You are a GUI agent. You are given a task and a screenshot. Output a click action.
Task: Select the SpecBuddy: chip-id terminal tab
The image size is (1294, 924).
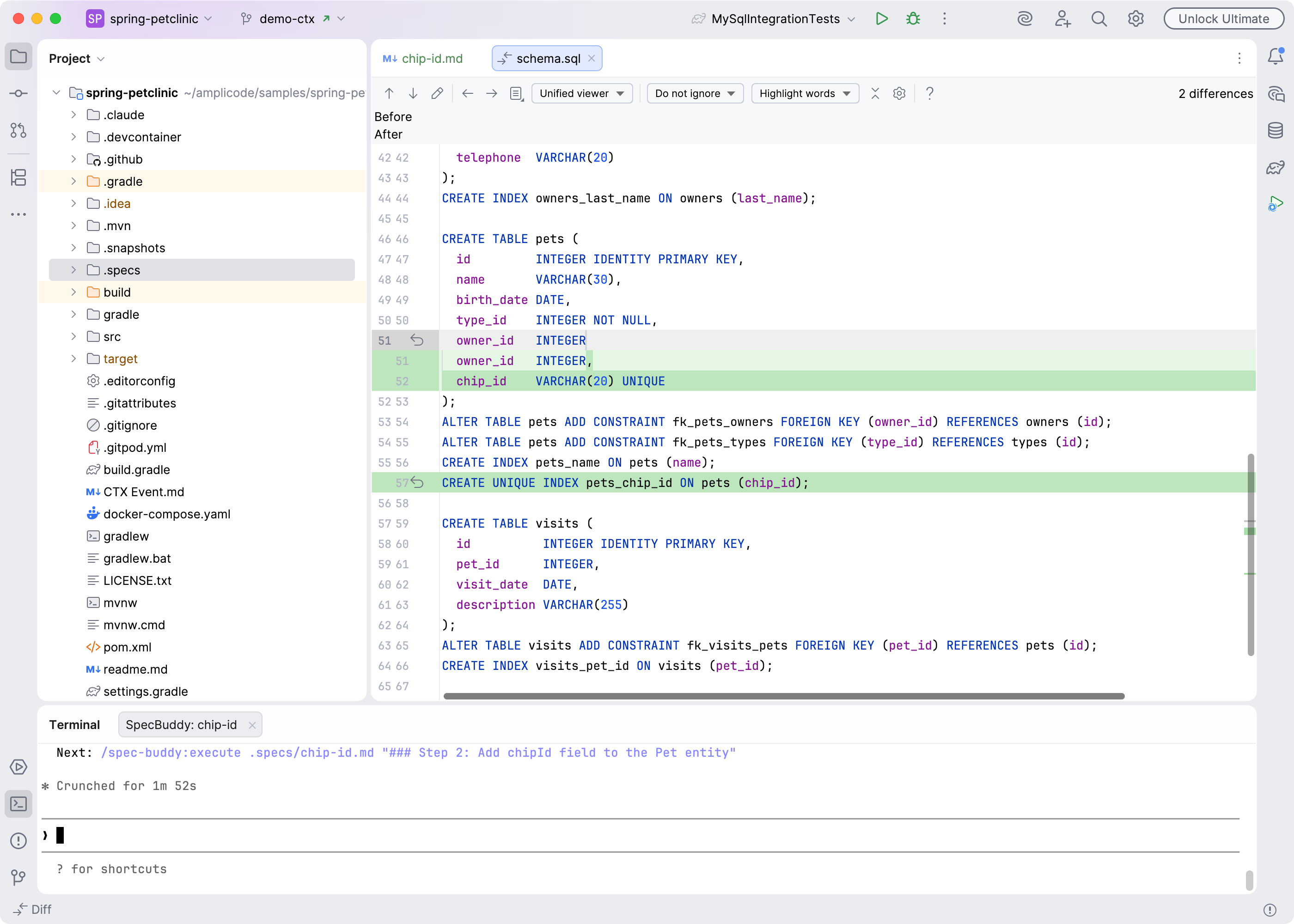(x=181, y=725)
